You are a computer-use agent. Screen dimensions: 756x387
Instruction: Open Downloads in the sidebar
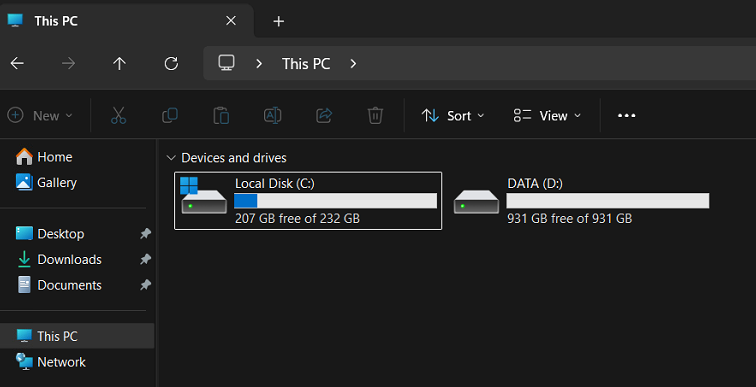(x=69, y=259)
